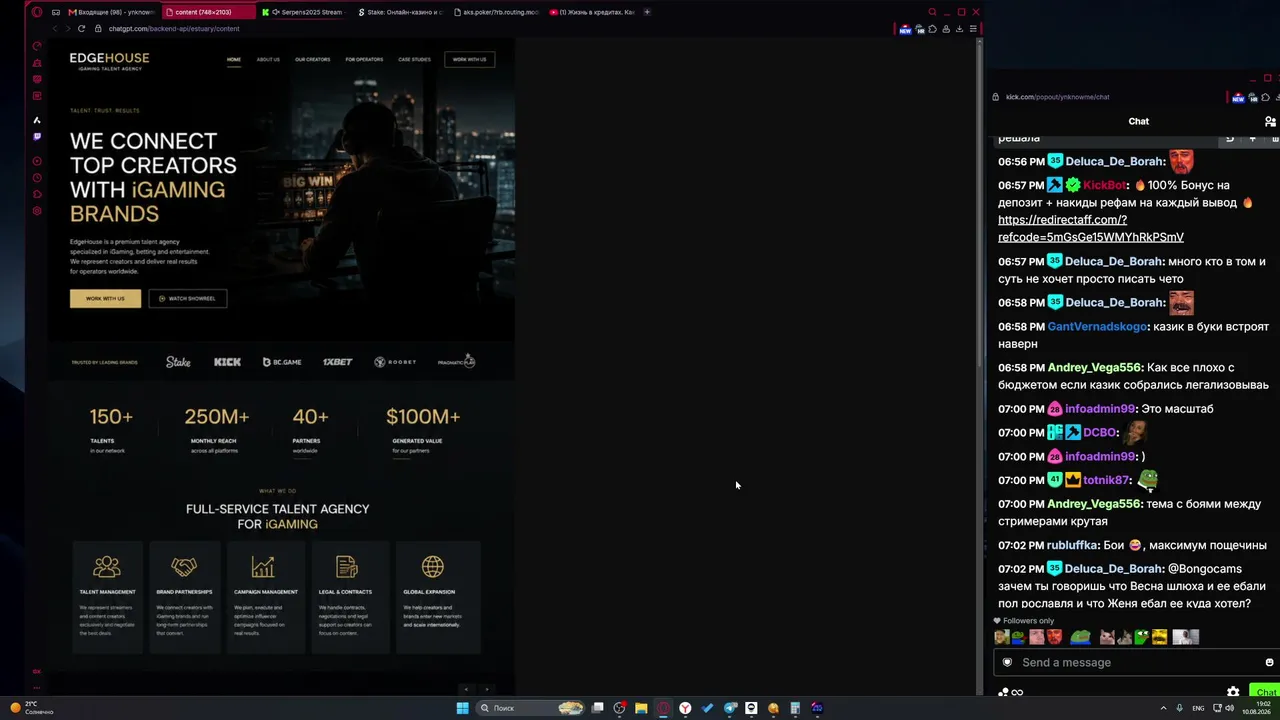
Task: Open Telegram from the taskbar
Action: click(x=730, y=708)
